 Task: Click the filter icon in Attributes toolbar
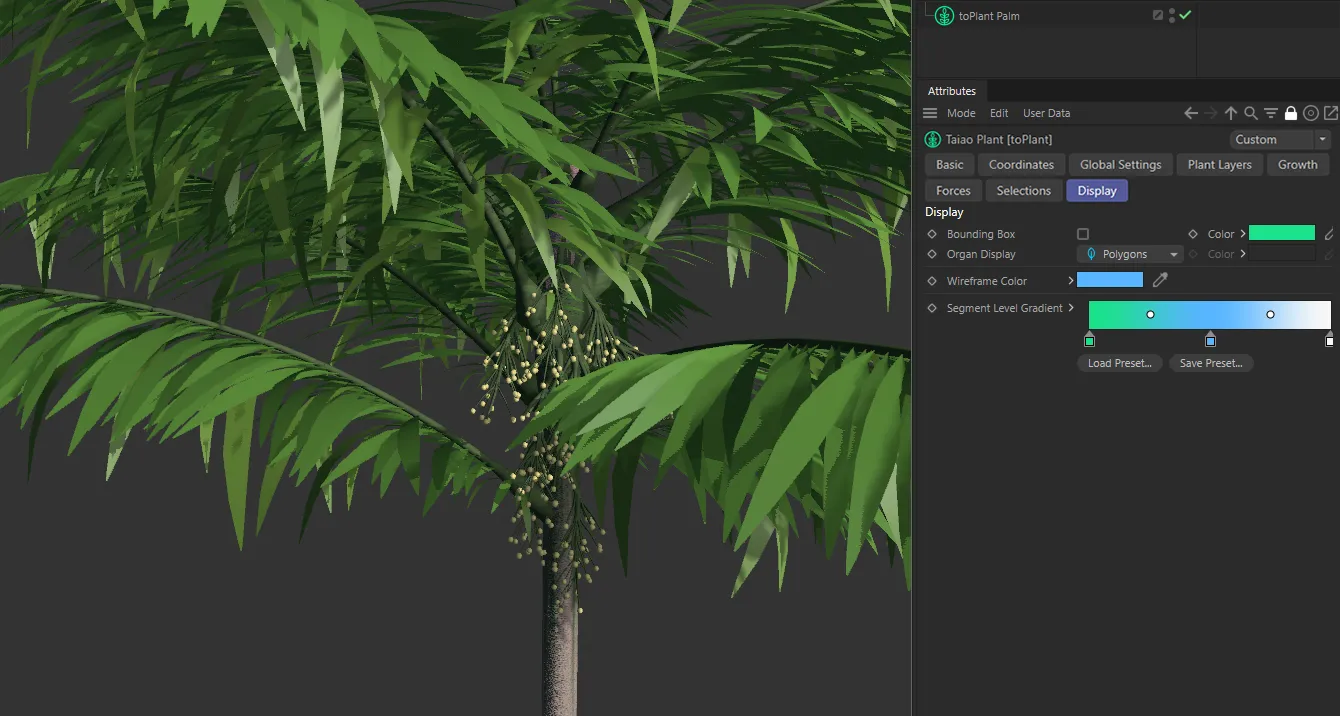(x=1271, y=113)
